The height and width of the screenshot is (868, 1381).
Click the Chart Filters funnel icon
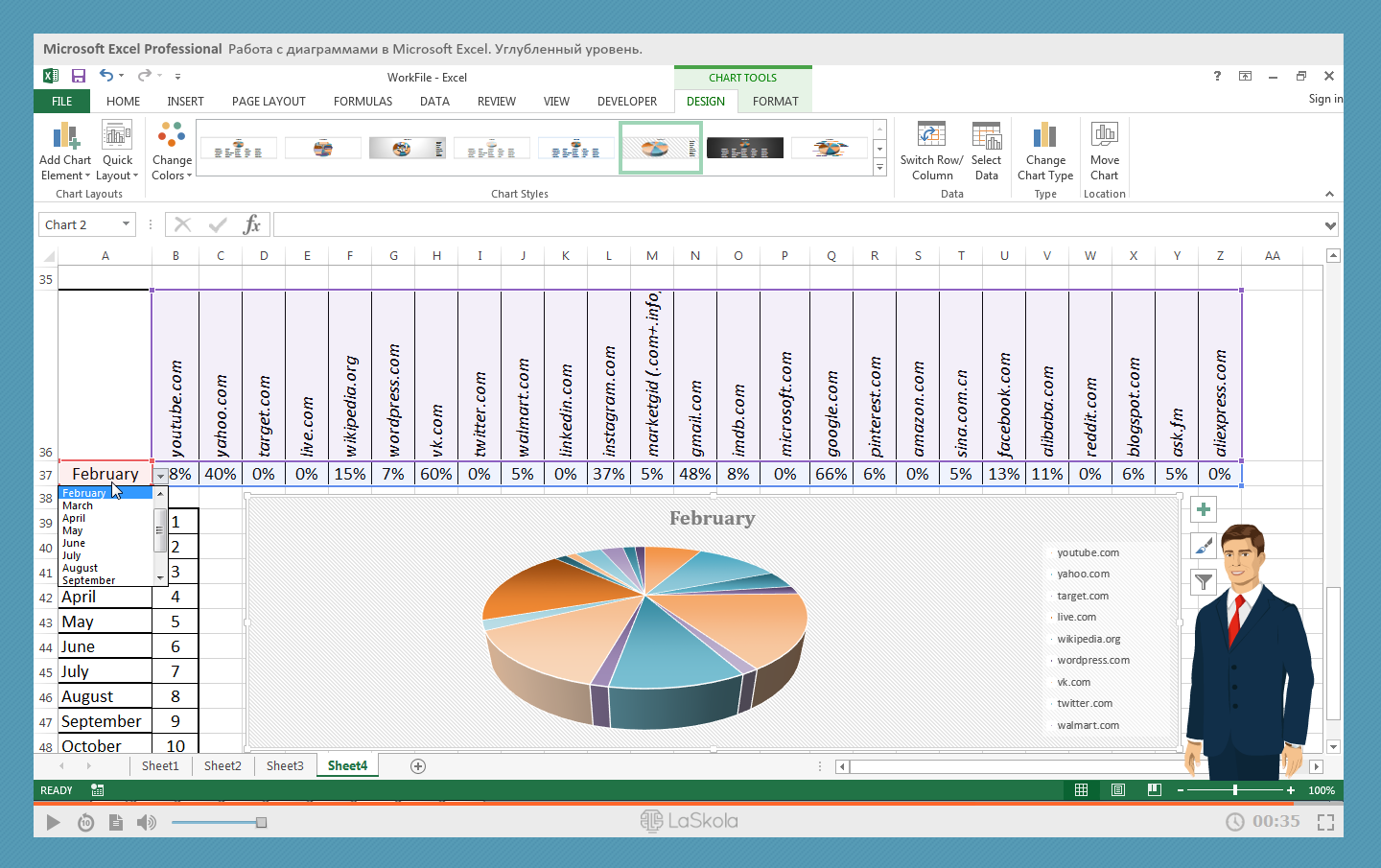coord(1204,581)
